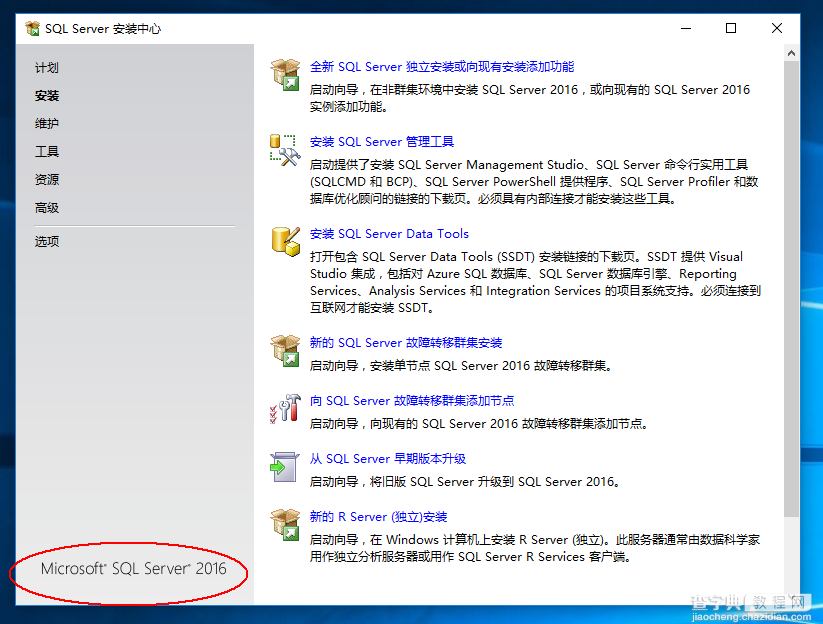
Task: Minimize the SQL Server 安装中心 window
Action: tap(686, 28)
